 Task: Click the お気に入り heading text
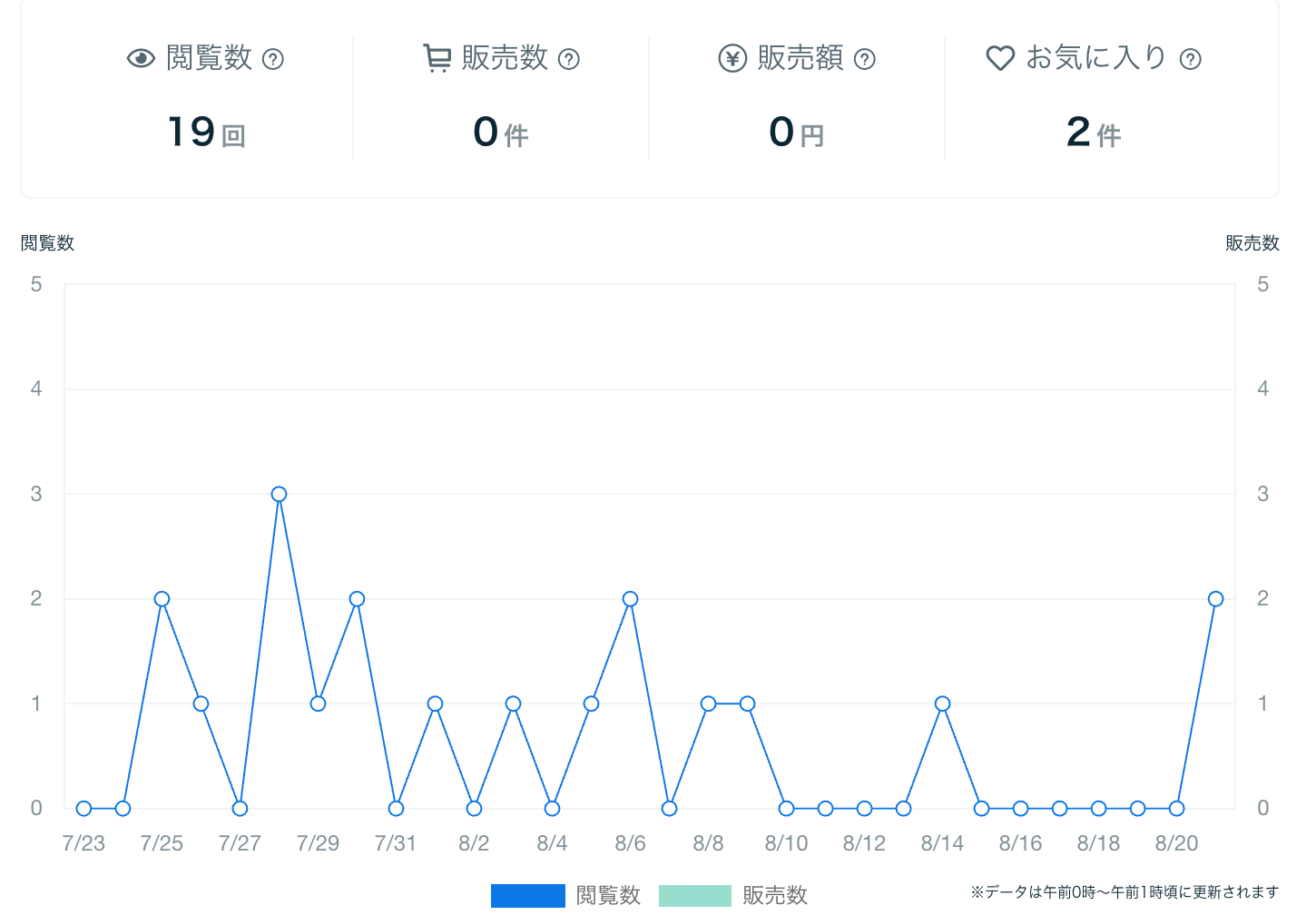click(1096, 58)
